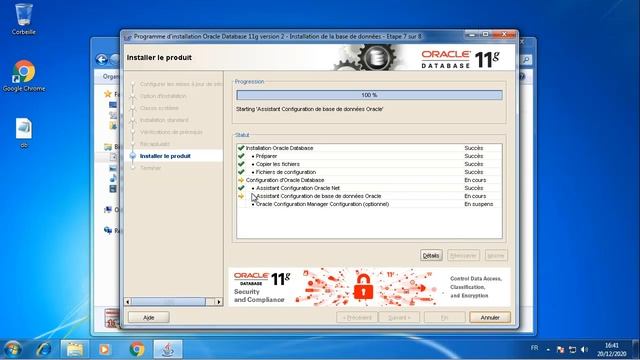Click sidebar scrollbar right arrow
The height and width of the screenshot is (360, 640).
click(x=218, y=302)
